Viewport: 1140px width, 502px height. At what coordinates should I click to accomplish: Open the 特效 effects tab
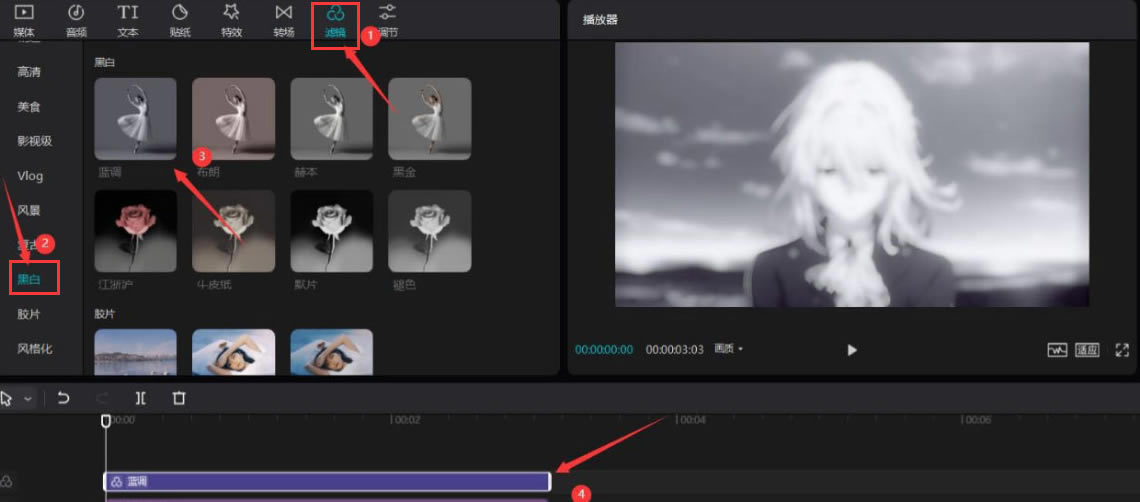point(231,20)
